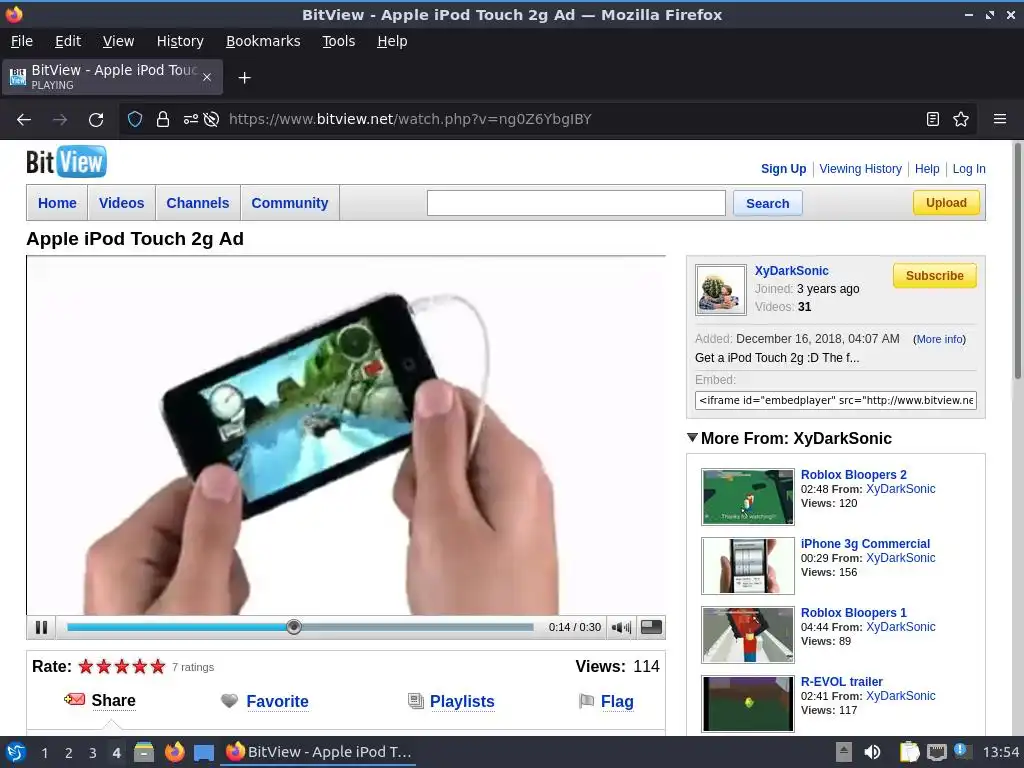The image size is (1024, 768).
Task: Subscribe to XyDarkSonic
Action: coord(935,276)
